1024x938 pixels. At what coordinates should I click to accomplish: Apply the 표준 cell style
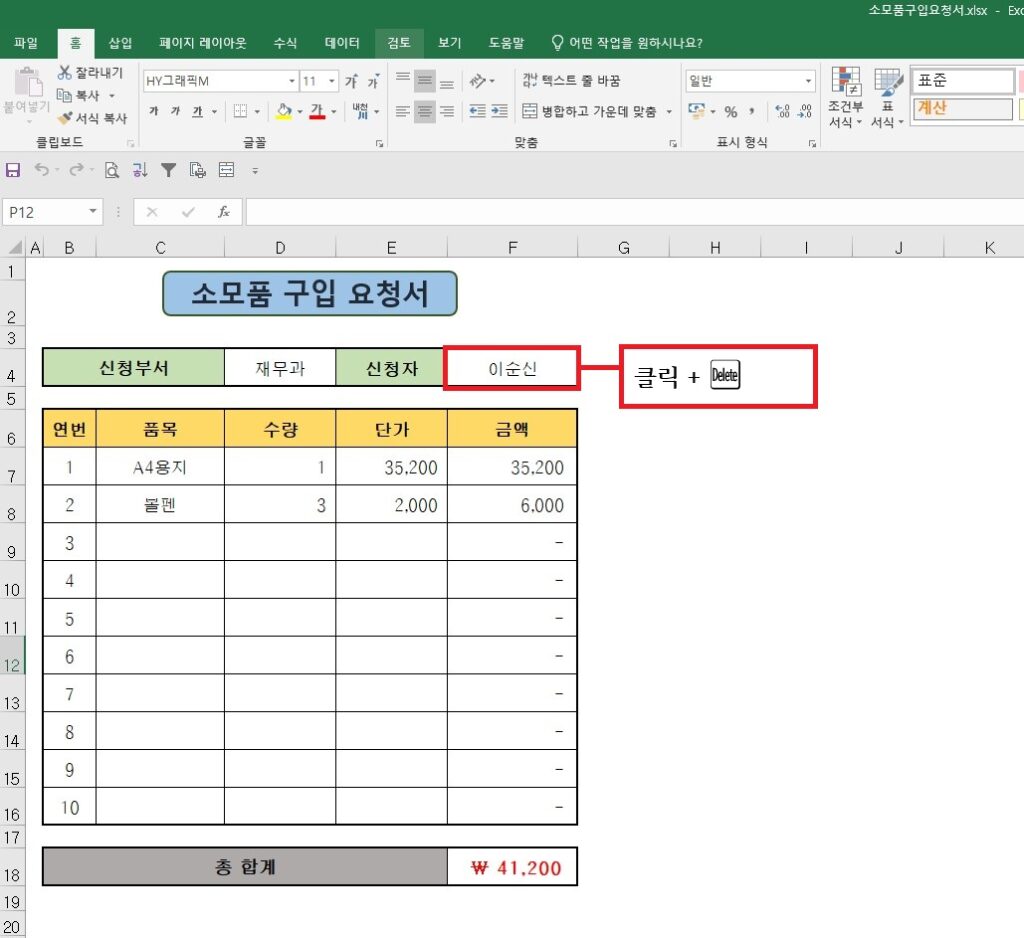point(963,80)
